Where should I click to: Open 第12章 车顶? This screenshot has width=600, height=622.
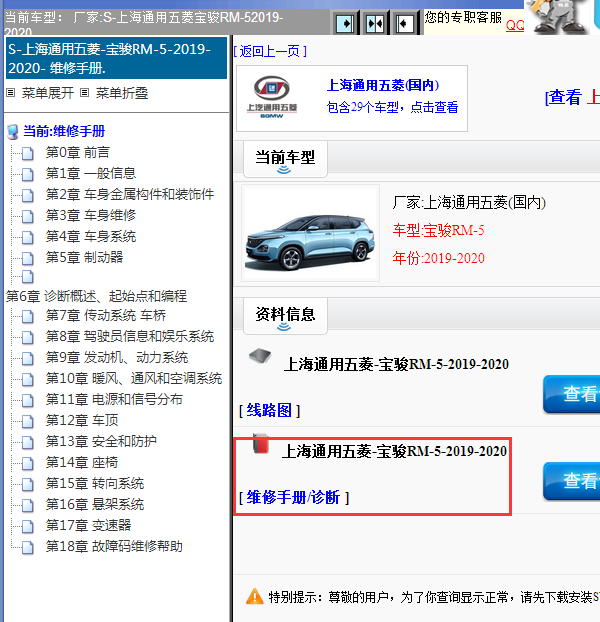click(x=82, y=420)
